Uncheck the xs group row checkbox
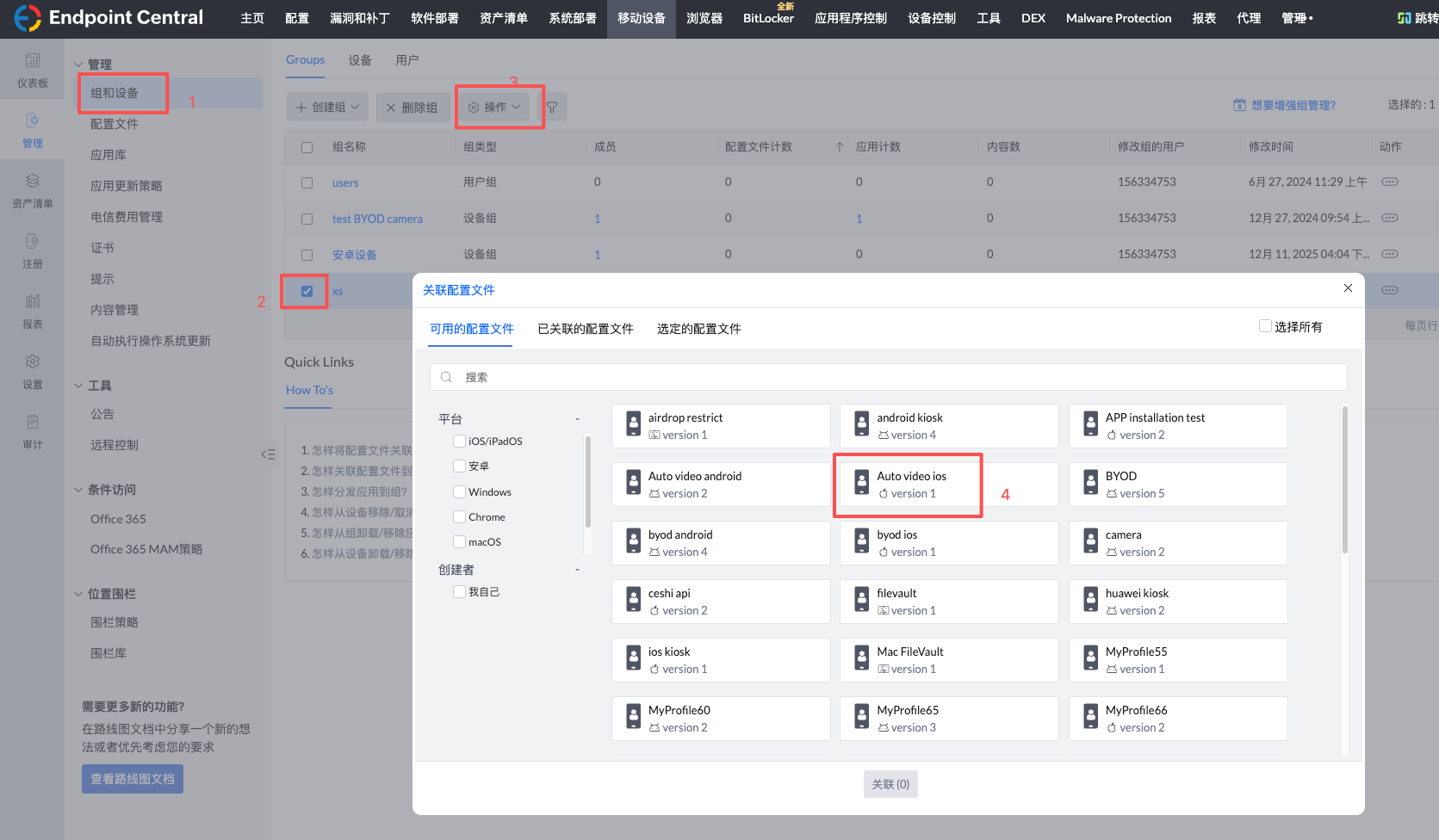 [x=307, y=291]
